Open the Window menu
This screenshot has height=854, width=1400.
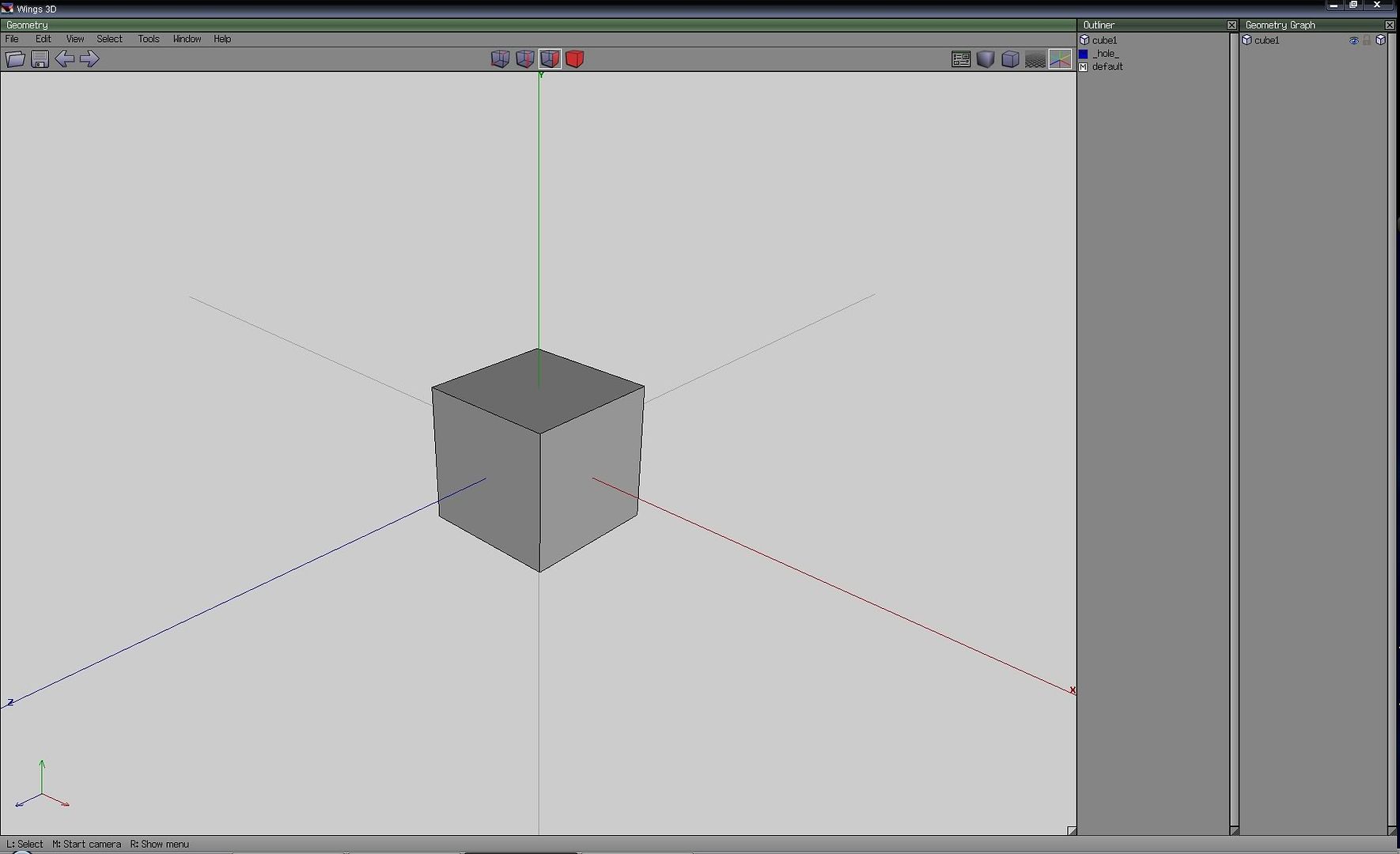pos(187,39)
